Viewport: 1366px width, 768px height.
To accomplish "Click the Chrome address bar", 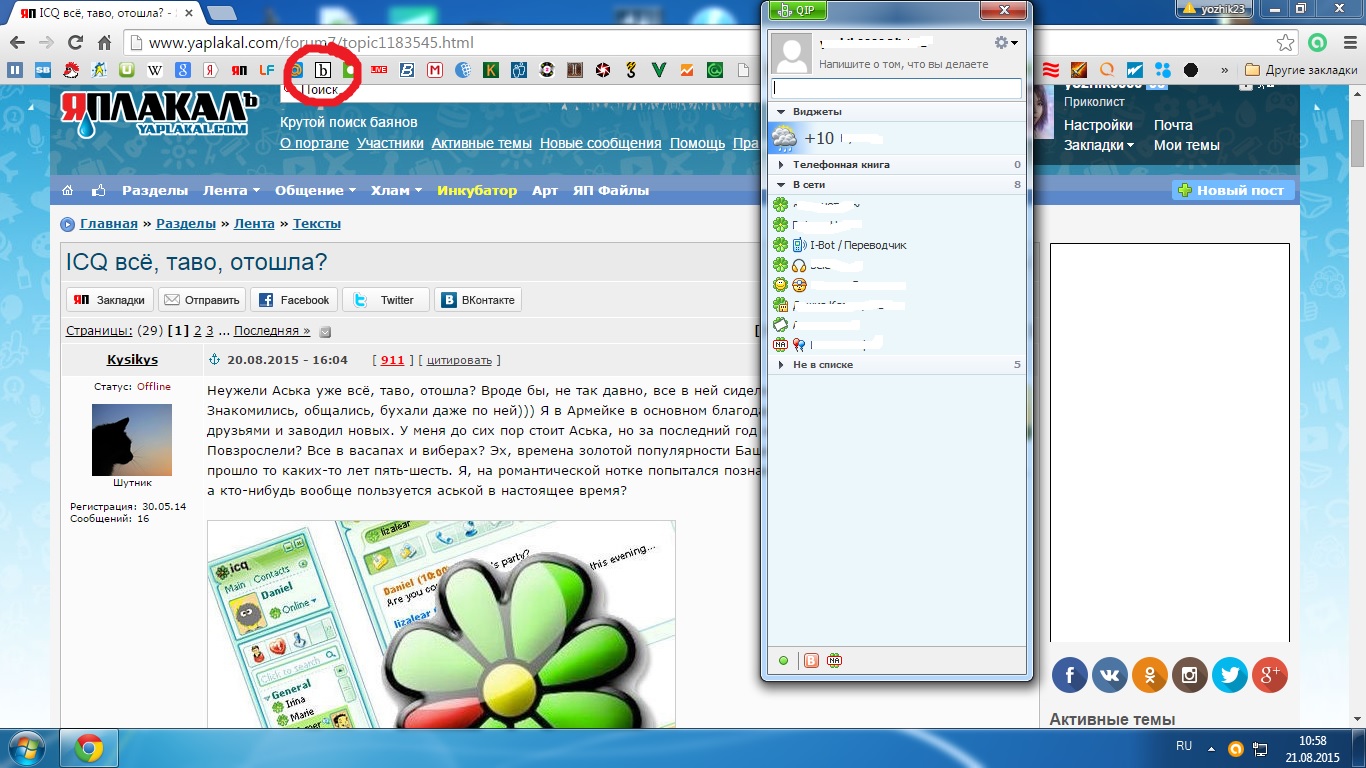I will [x=699, y=43].
